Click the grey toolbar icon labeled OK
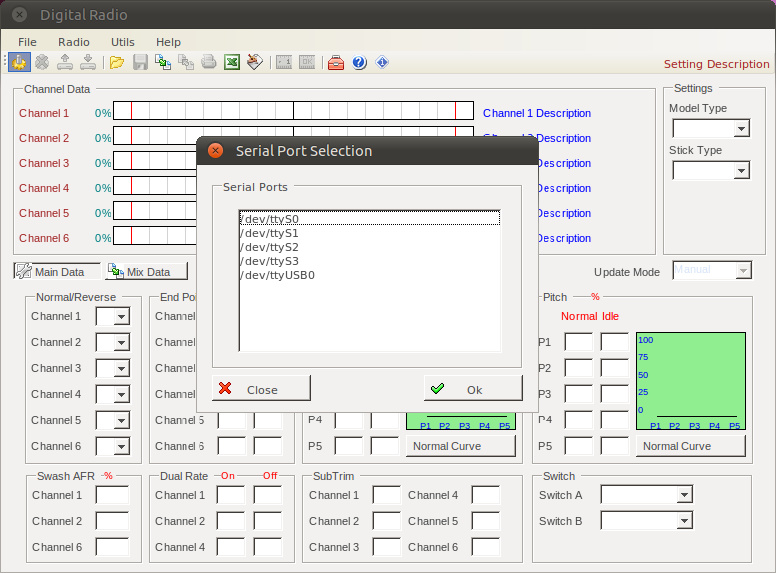This screenshot has height=573, width=776. [307, 62]
